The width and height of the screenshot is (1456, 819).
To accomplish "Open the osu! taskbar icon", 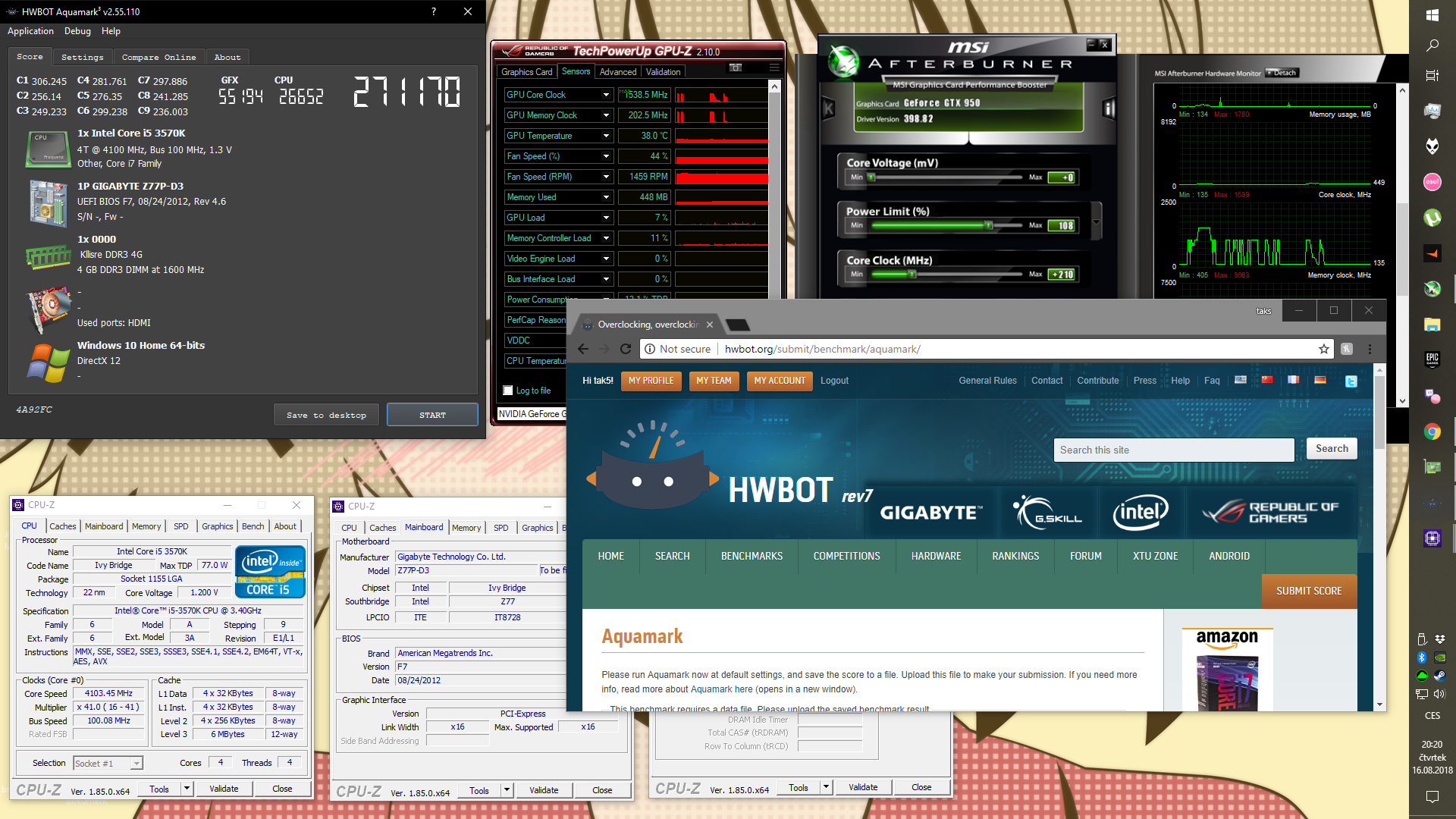I will click(1432, 182).
